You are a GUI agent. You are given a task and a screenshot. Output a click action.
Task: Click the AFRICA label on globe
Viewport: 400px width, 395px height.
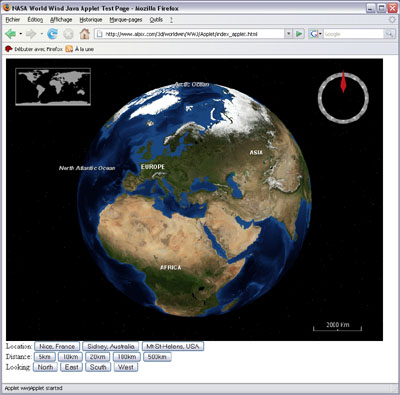click(171, 267)
